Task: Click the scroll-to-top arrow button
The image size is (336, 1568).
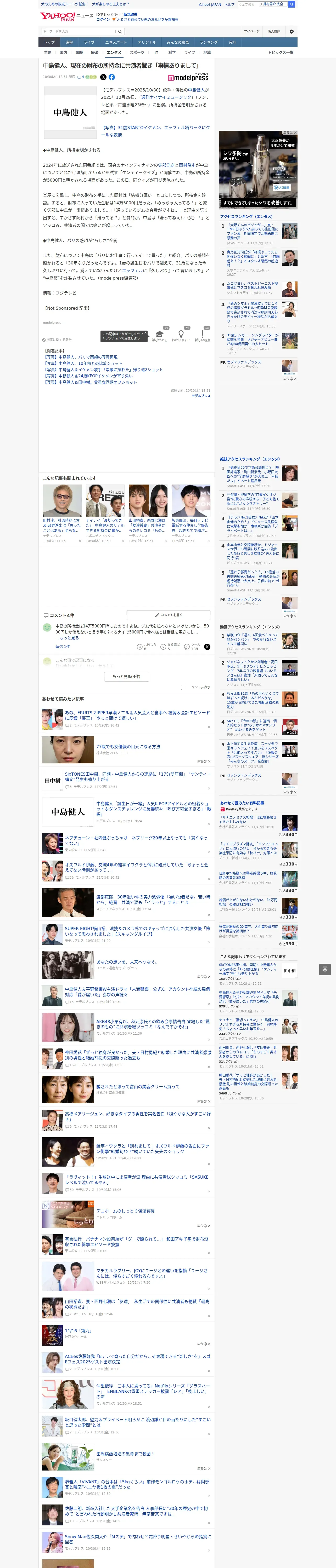Action: point(325,969)
